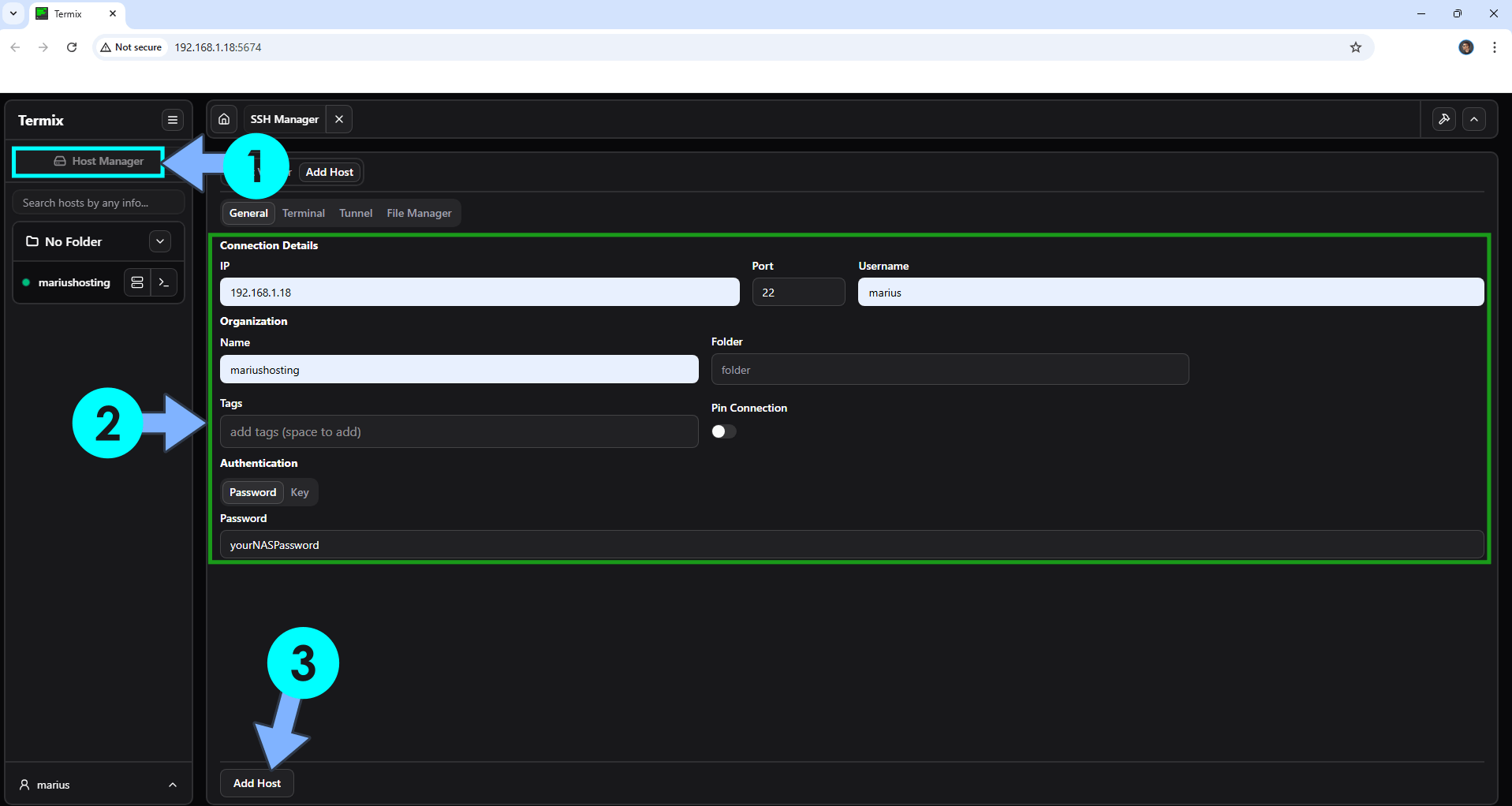Screen dimensions: 1512x806
Task: Switch to the SSH Manager tab
Action: coord(284,119)
